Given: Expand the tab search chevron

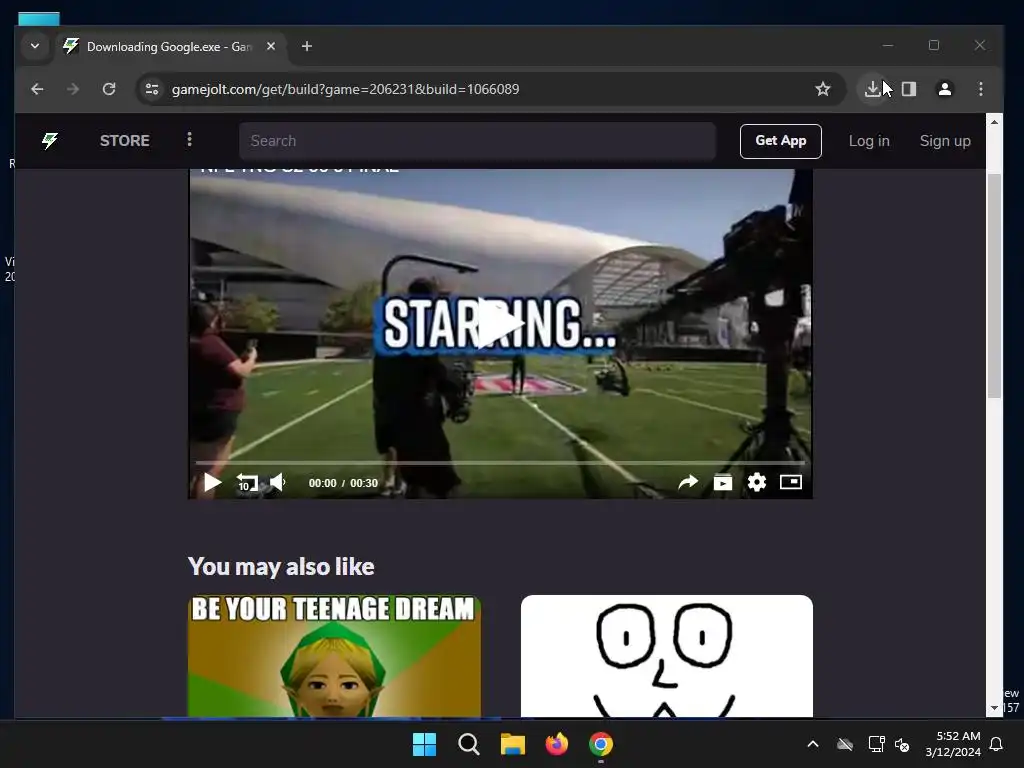Looking at the screenshot, I should tap(35, 46).
